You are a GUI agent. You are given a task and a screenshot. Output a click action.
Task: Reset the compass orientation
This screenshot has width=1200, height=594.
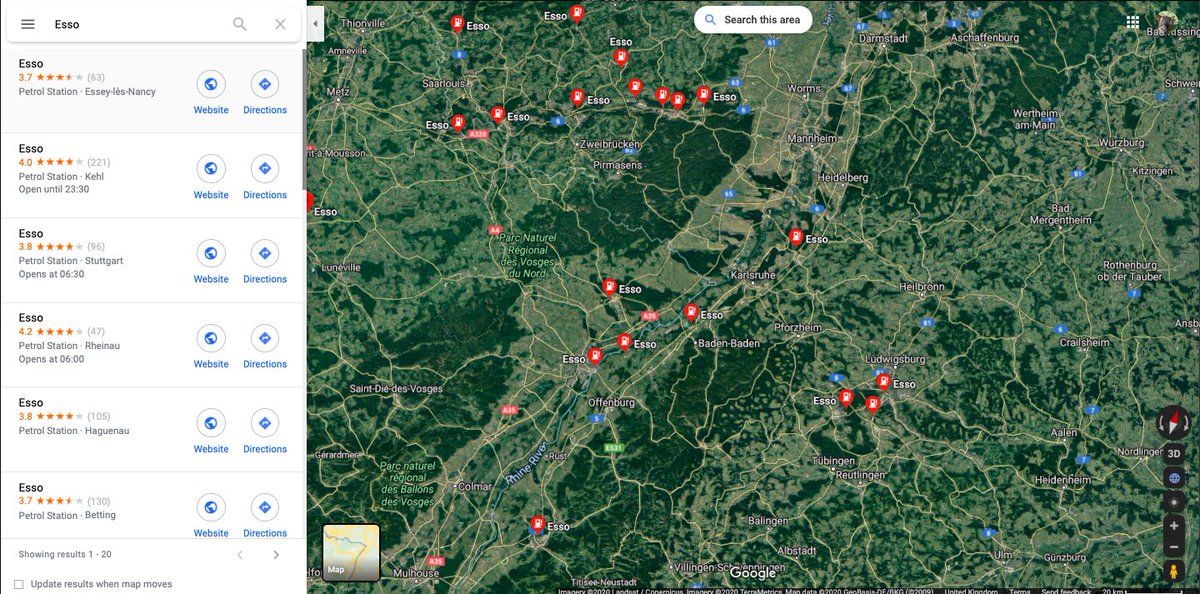point(1173,423)
